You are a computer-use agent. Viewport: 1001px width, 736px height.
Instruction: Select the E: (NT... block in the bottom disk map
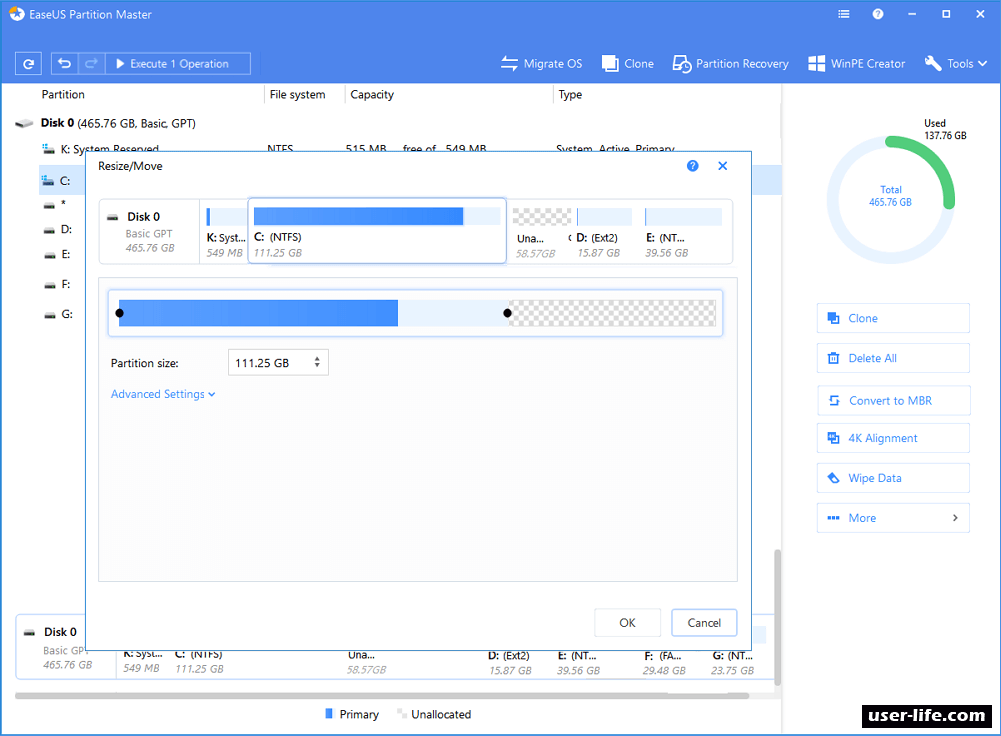click(578, 663)
